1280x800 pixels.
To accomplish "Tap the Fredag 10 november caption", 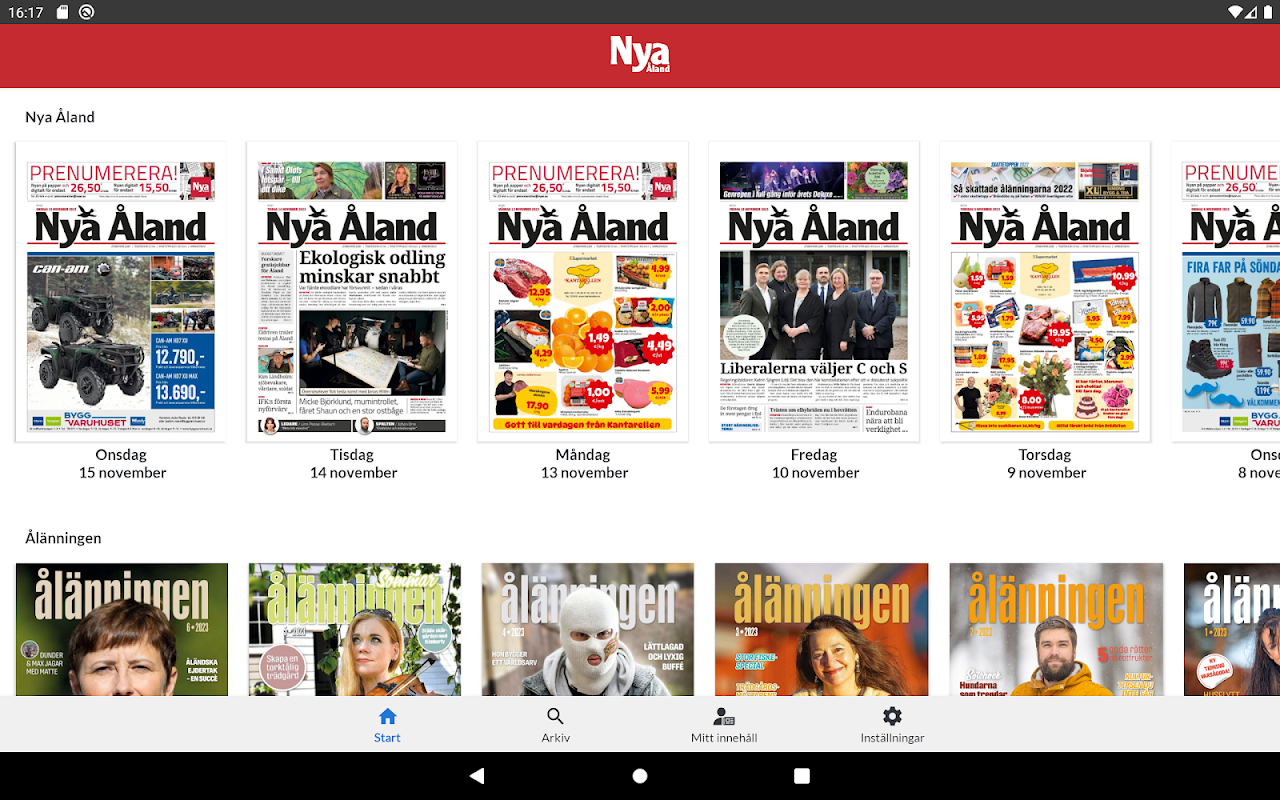I will pos(815,463).
